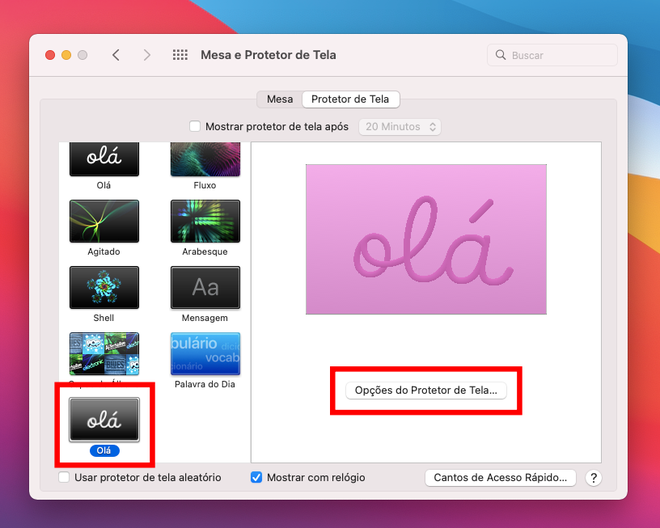Click the search magnifier icon
This screenshot has width=660, height=528.
[500, 55]
